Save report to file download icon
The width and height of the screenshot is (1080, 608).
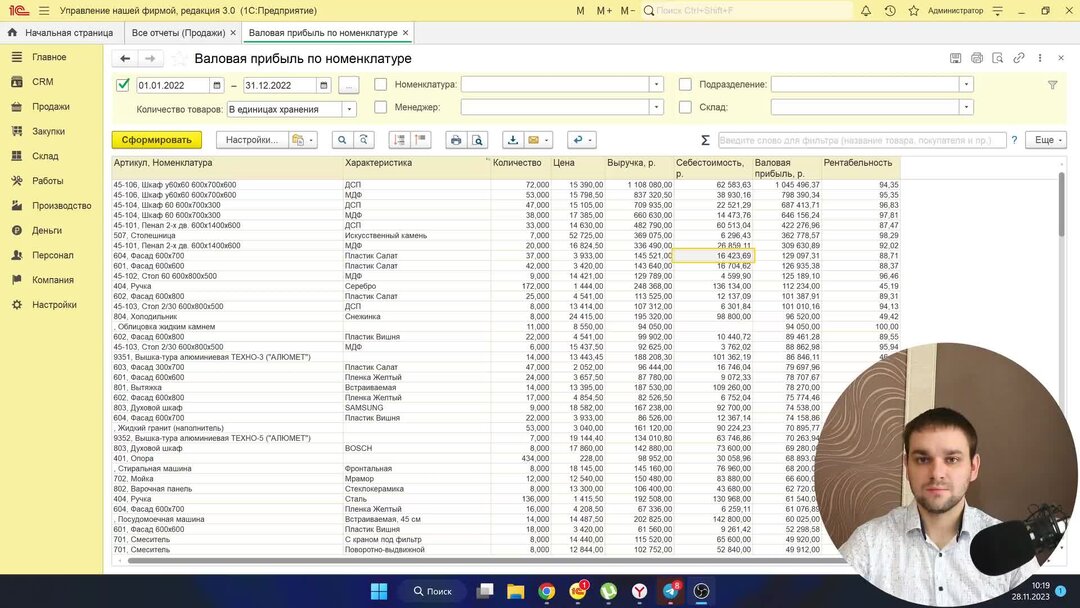tap(513, 140)
